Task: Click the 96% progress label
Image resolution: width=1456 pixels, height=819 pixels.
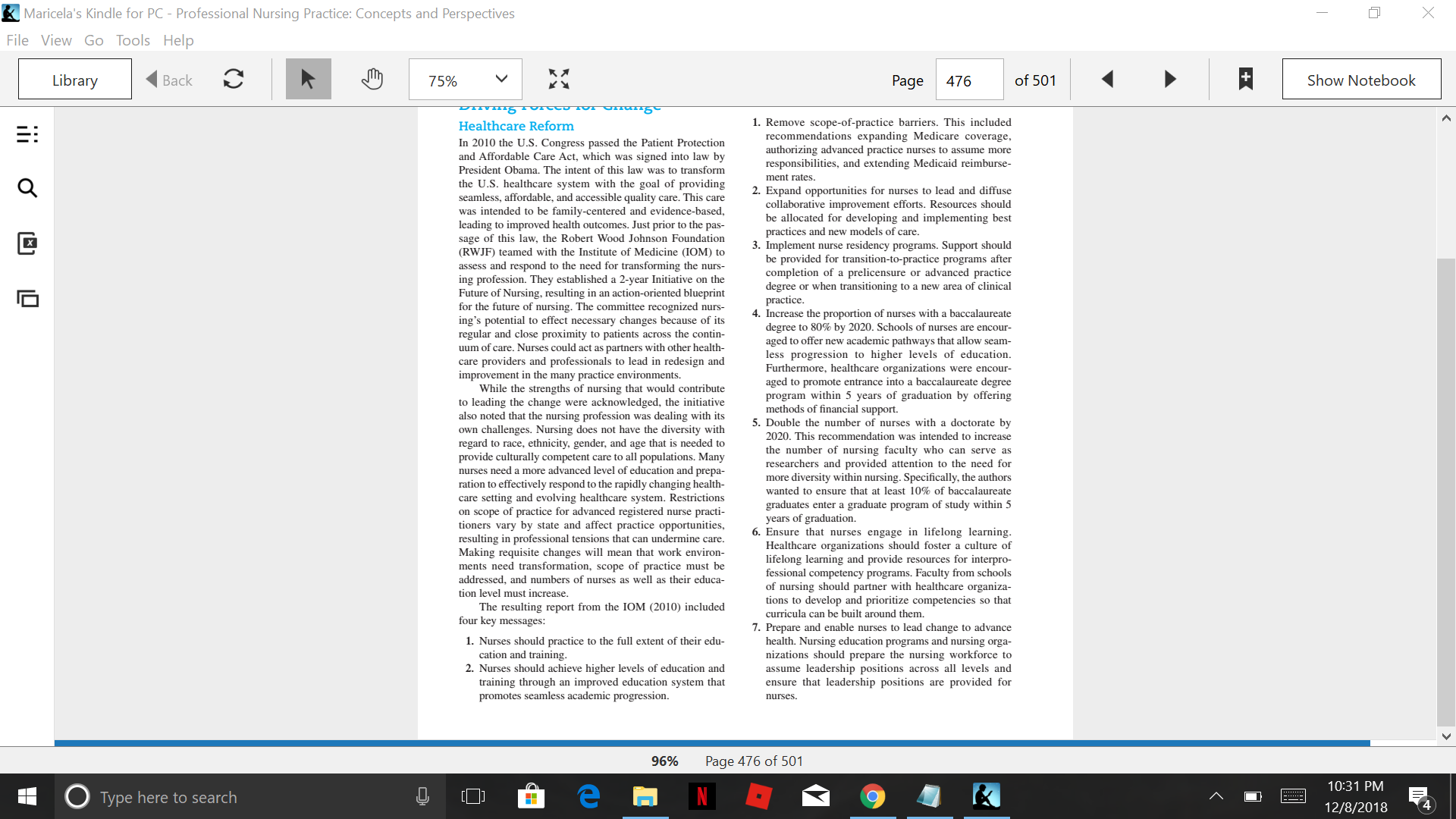Action: (664, 761)
